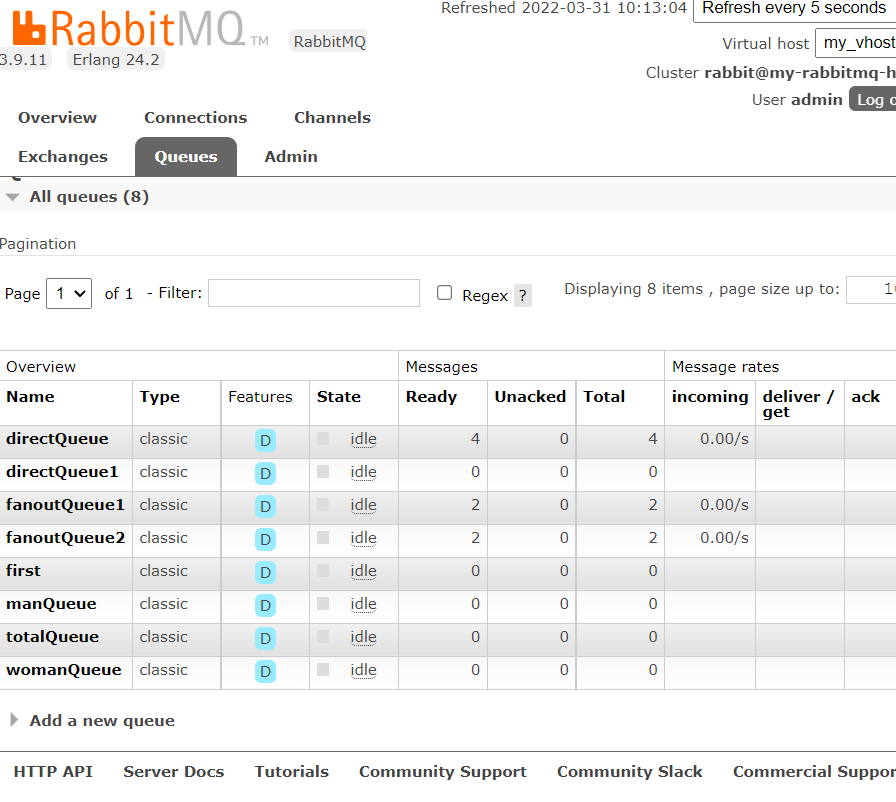Open the Tutorials footer link
The width and height of the screenshot is (896, 802).
pos(292,772)
